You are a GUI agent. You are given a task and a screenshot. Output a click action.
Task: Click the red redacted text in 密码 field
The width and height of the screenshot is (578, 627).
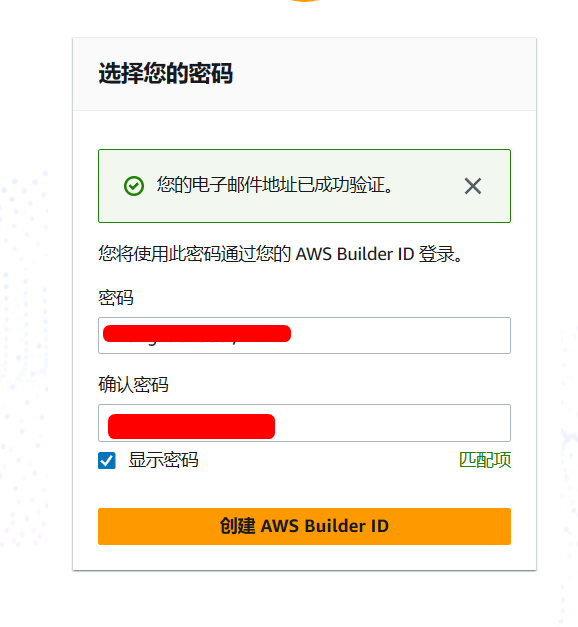click(197, 333)
